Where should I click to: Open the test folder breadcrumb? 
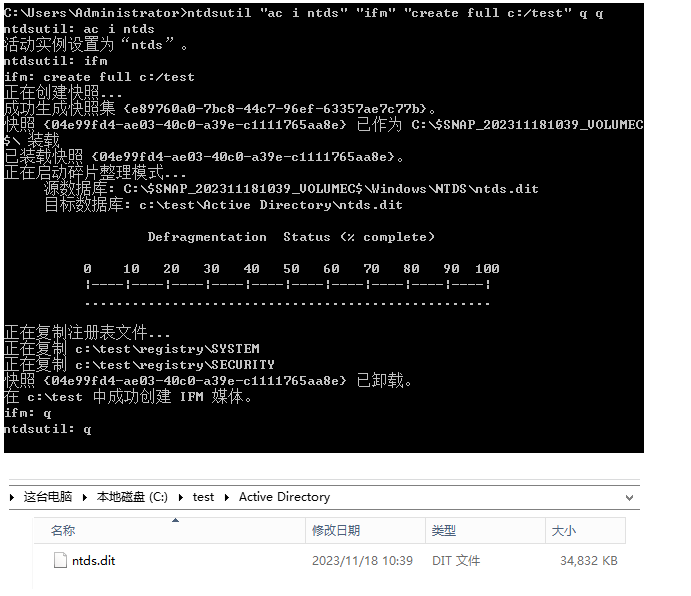click(x=203, y=497)
